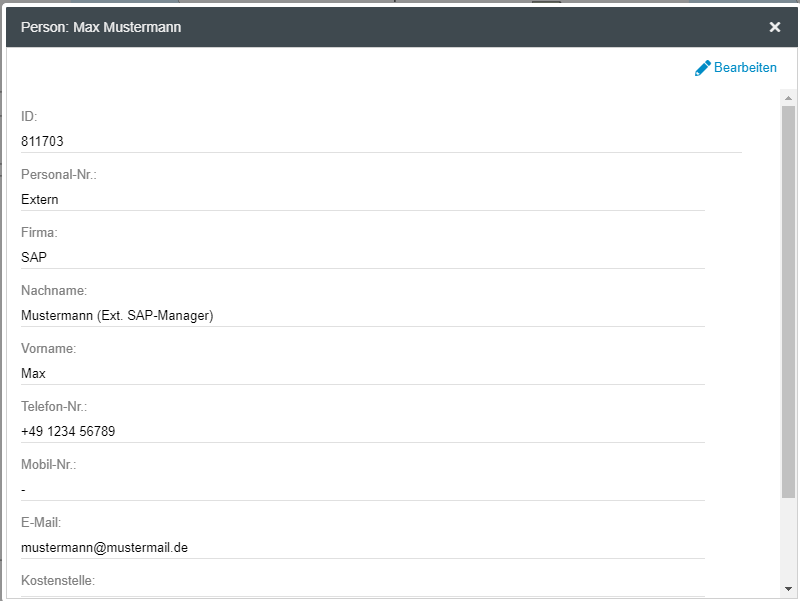Click the Firma value SAP
800x601 pixels.
tap(34, 258)
